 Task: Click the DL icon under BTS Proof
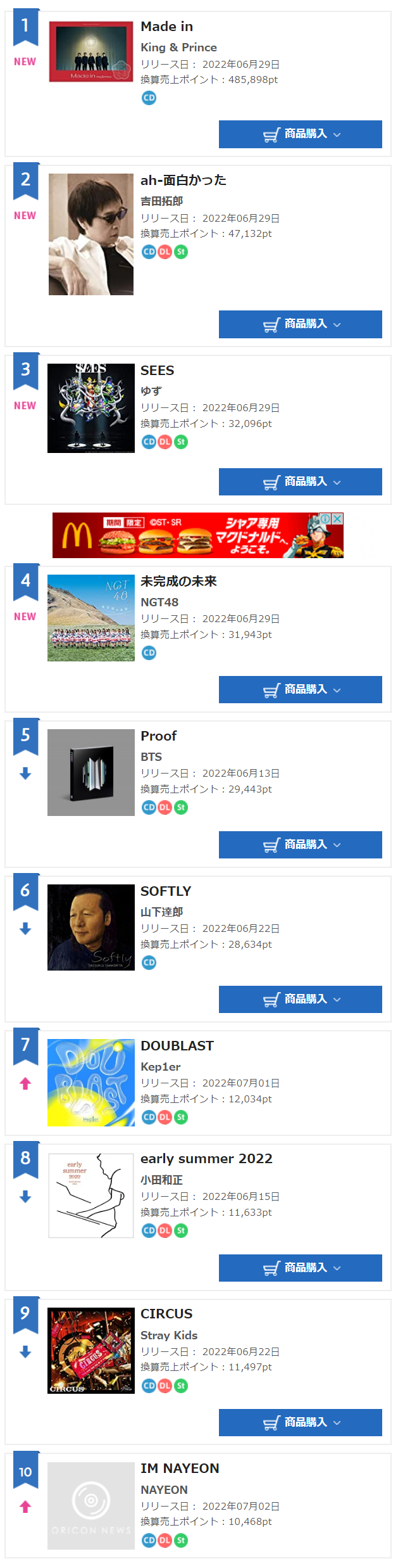tap(165, 807)
